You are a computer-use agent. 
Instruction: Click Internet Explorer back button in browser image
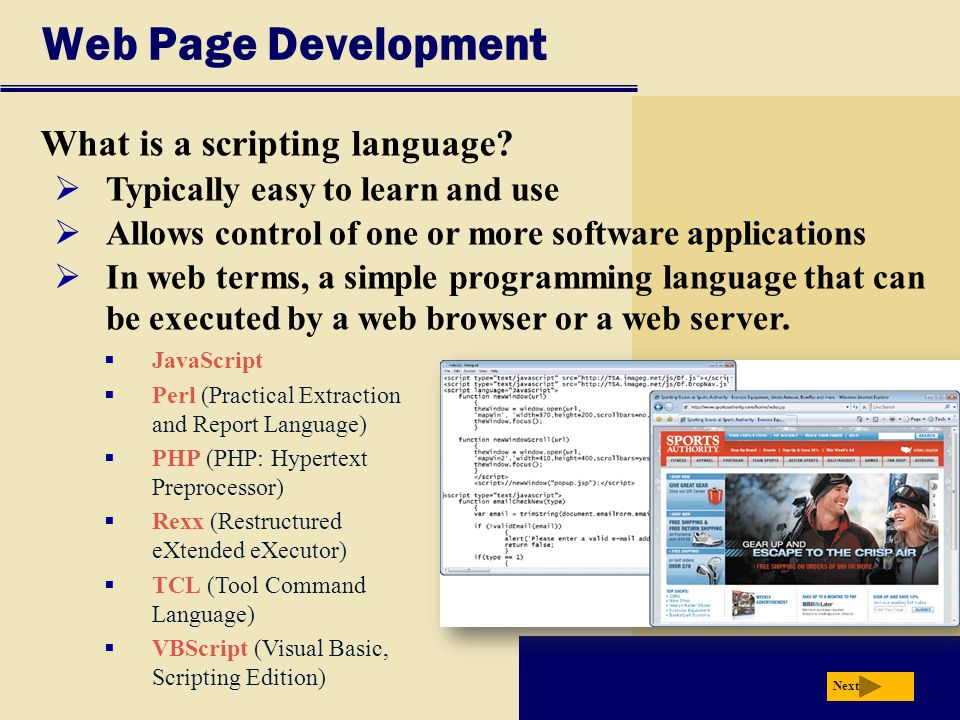[x=659, y=407]
